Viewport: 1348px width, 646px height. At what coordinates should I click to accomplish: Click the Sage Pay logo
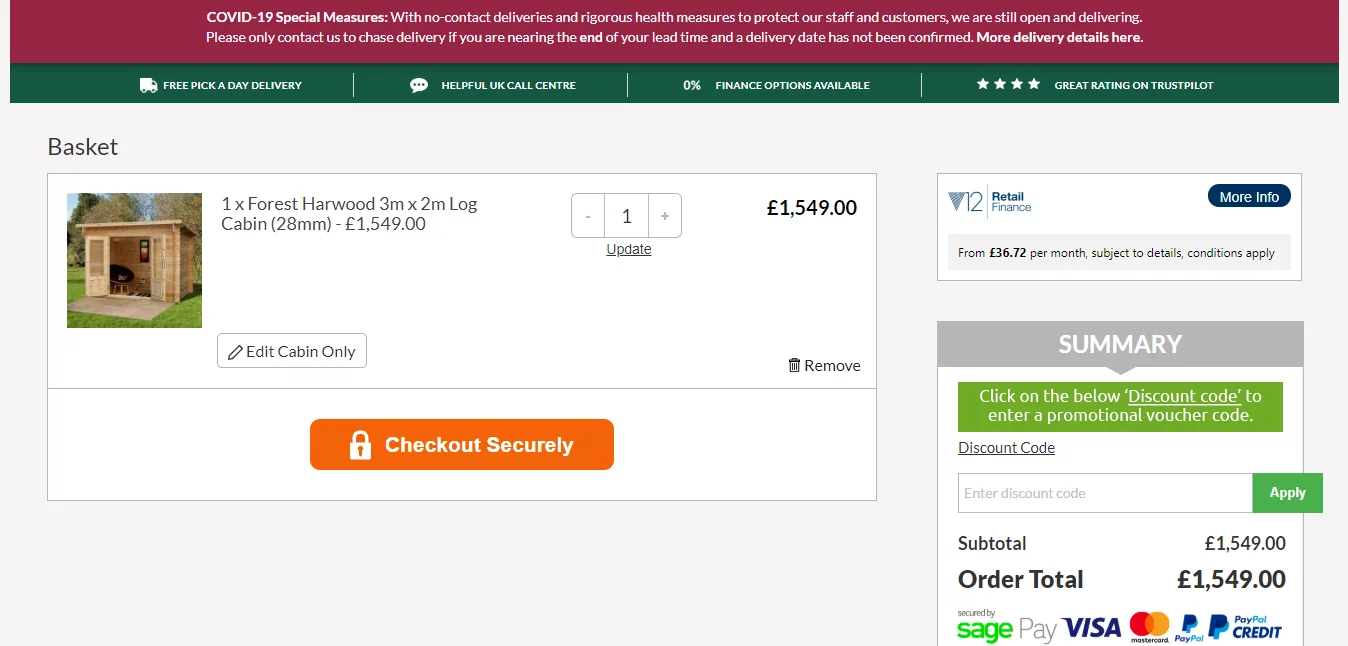[1006, 627]
